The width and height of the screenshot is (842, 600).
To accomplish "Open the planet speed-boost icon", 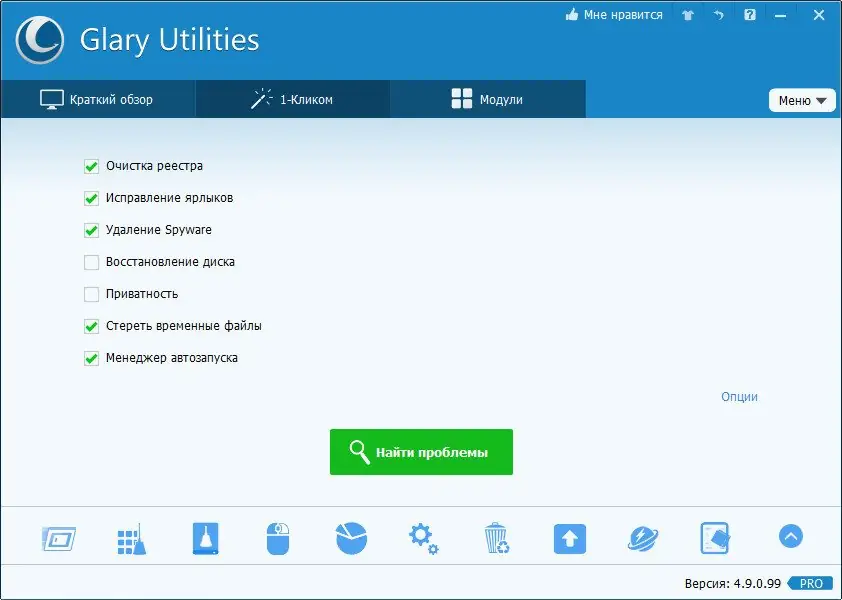I will [x=642, y=537].
